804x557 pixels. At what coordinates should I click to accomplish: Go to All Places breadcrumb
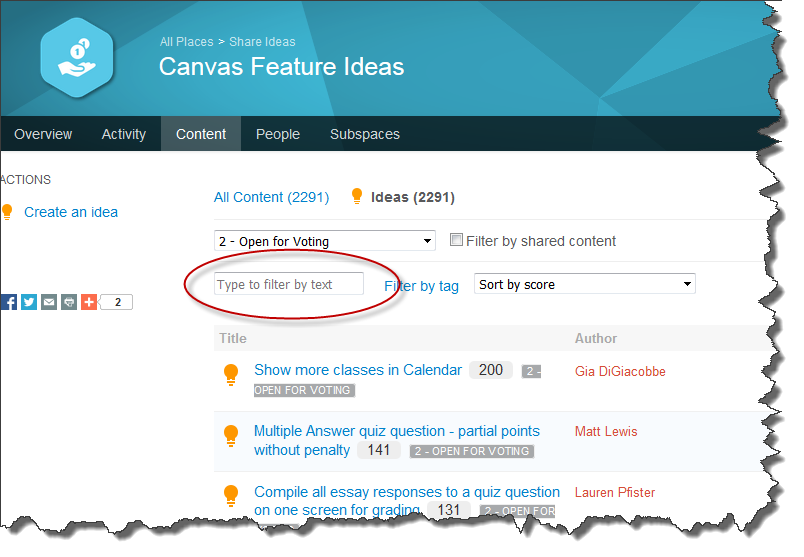[x=186, y=42]
